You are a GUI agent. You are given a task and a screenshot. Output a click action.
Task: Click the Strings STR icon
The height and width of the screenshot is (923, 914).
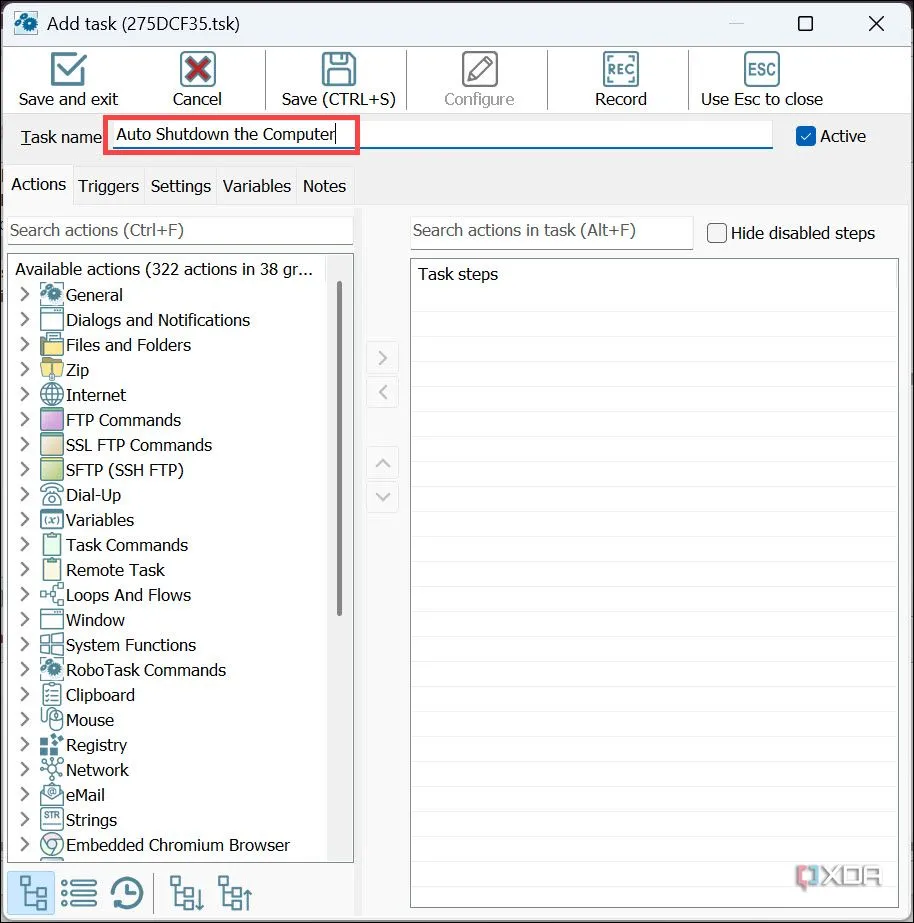(51, 819)
